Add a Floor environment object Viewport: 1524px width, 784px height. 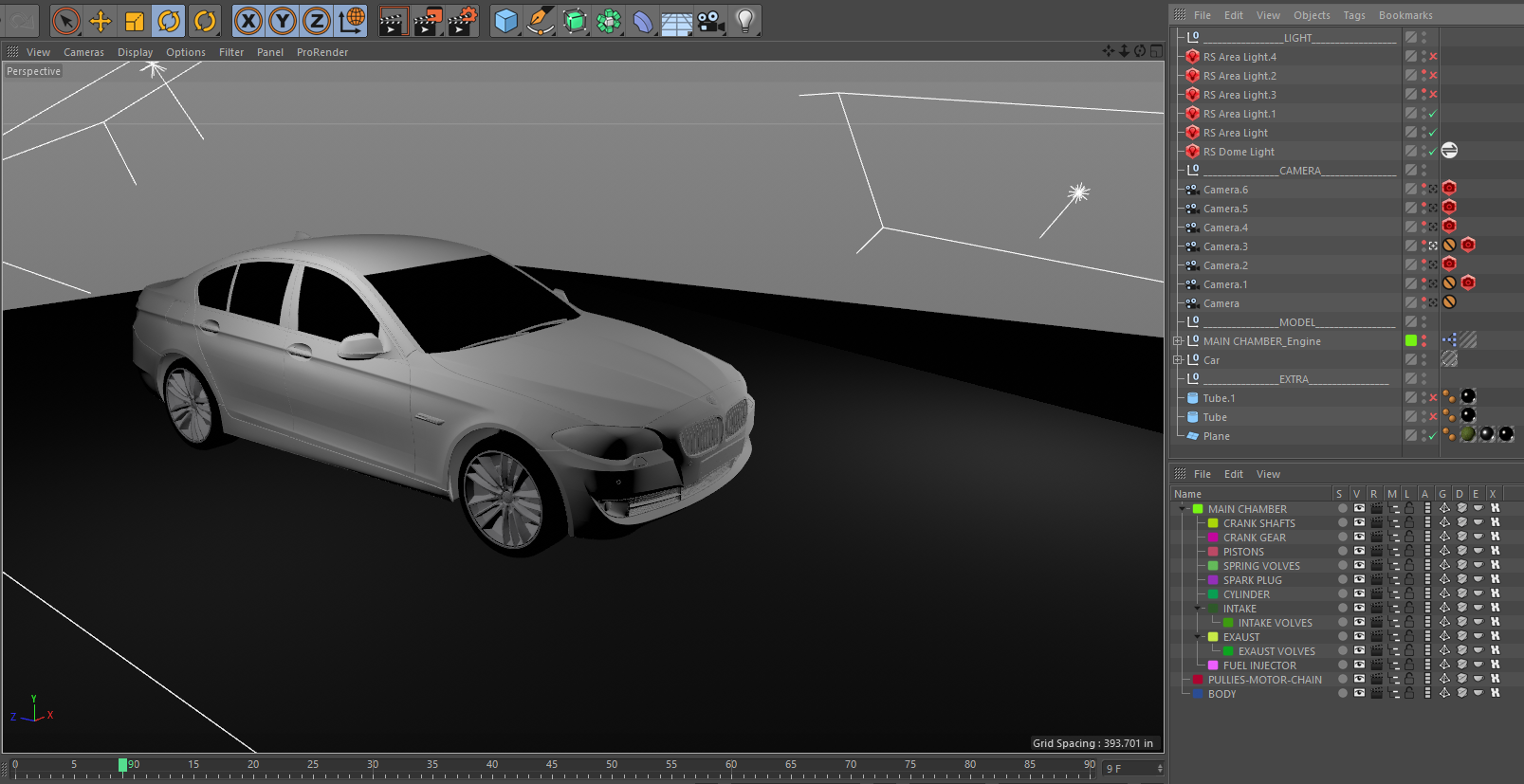[x=676, y=22]
